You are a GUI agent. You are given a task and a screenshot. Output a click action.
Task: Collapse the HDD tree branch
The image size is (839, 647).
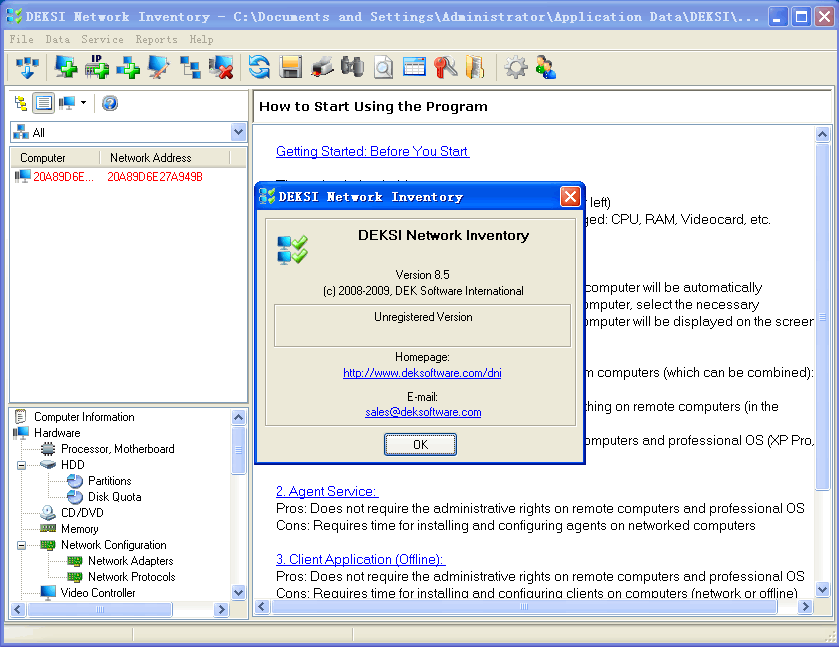[x=20, y=464]
